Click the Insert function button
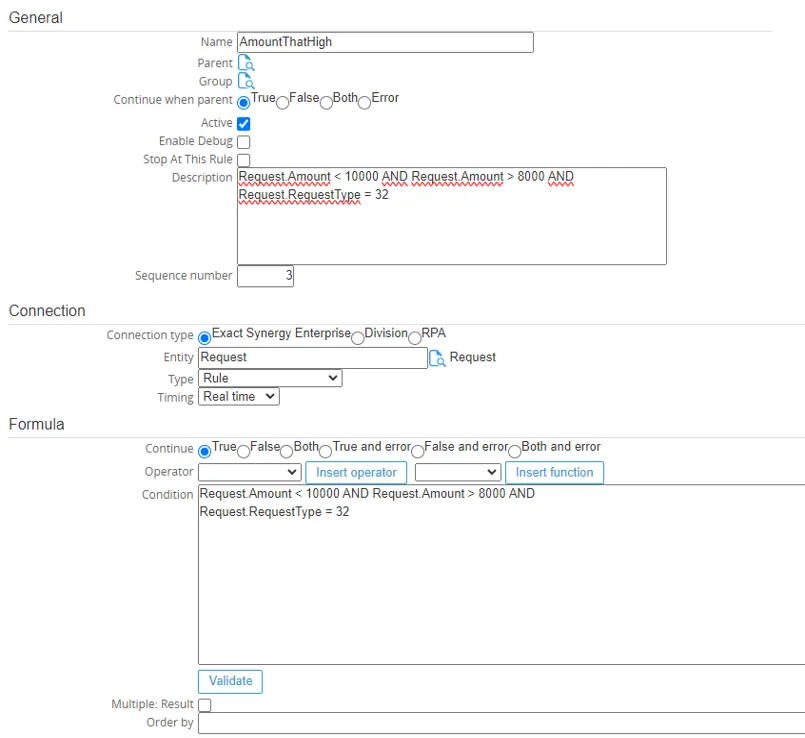 [x=554, y=472]
